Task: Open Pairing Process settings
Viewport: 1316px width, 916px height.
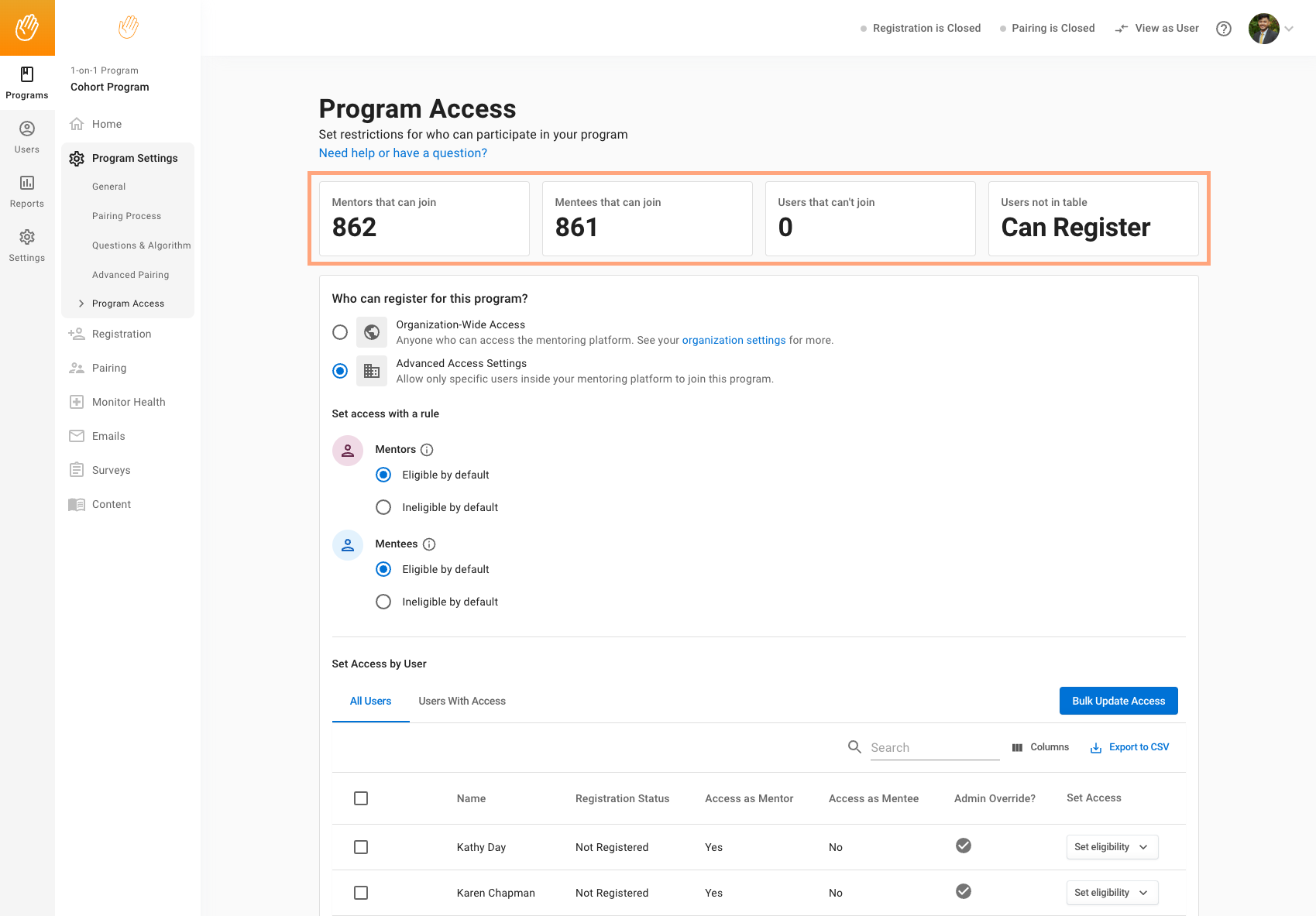Action: pos(127,216)
